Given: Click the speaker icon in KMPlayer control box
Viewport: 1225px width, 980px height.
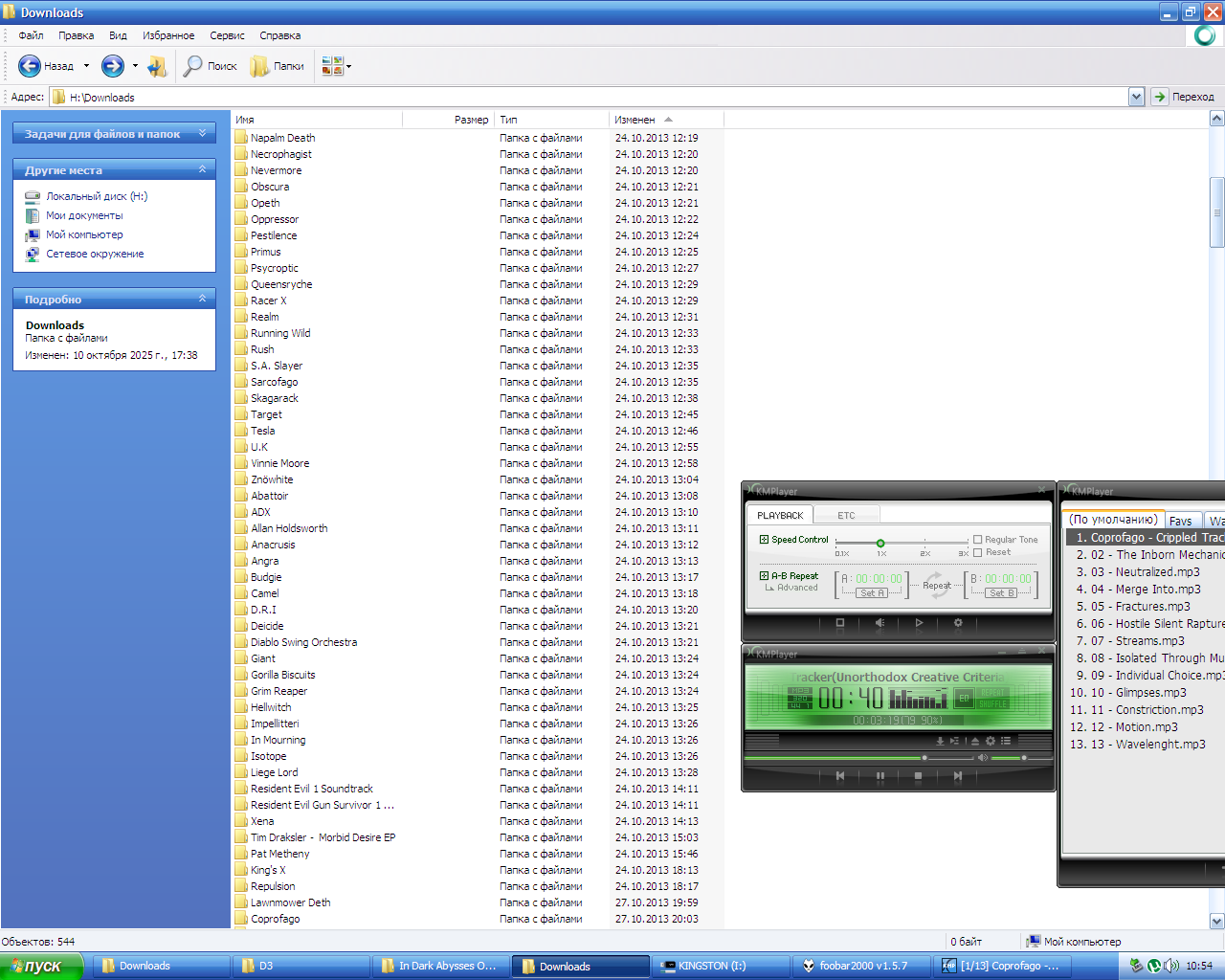Looking at the screenshot, I should point(880,622).
